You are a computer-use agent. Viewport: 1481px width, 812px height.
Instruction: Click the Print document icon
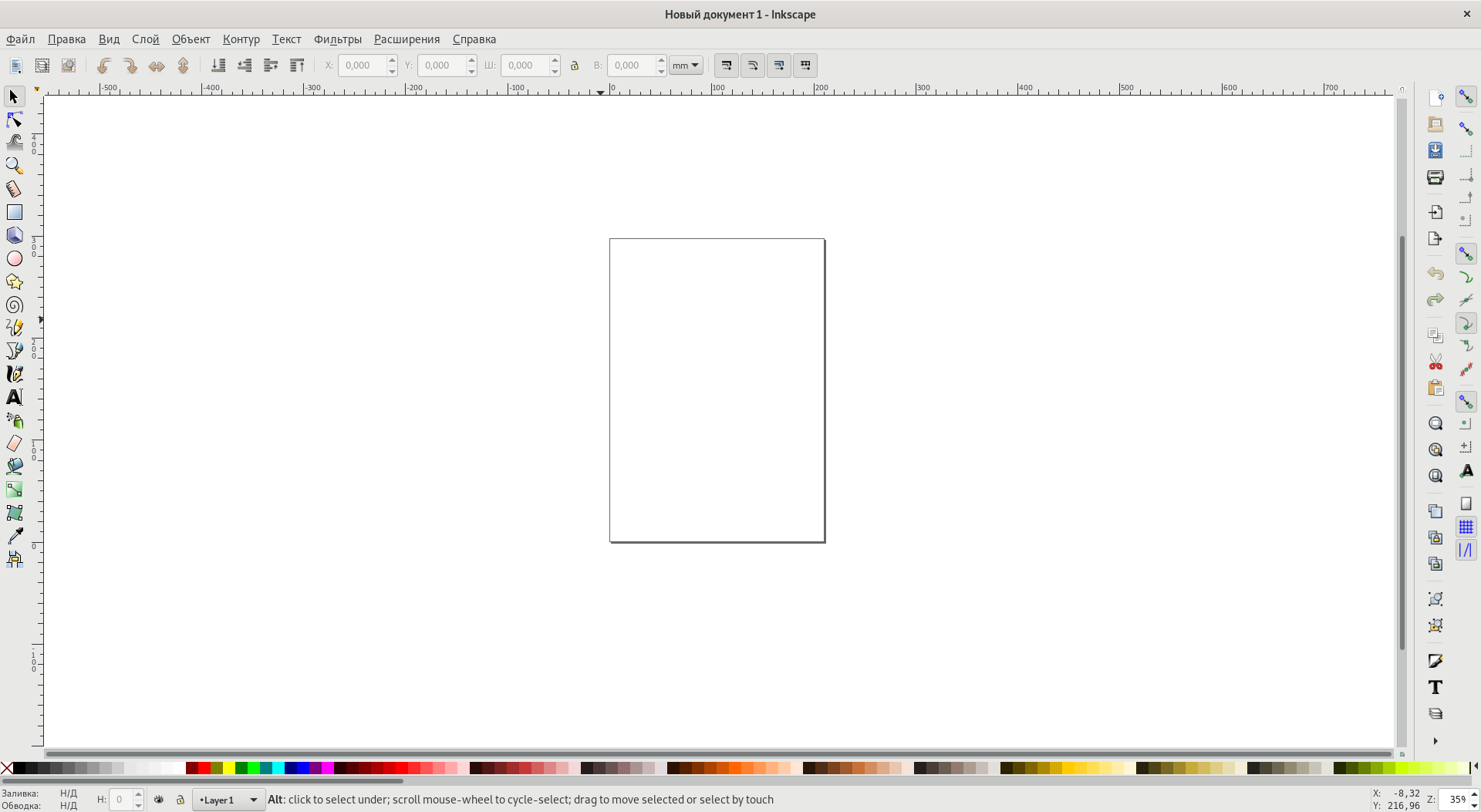click(x=1435, y=177)
